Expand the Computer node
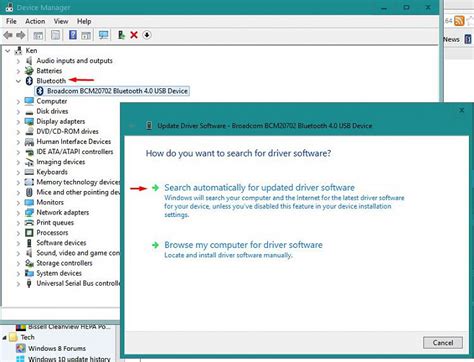 [x=18, y=101]
